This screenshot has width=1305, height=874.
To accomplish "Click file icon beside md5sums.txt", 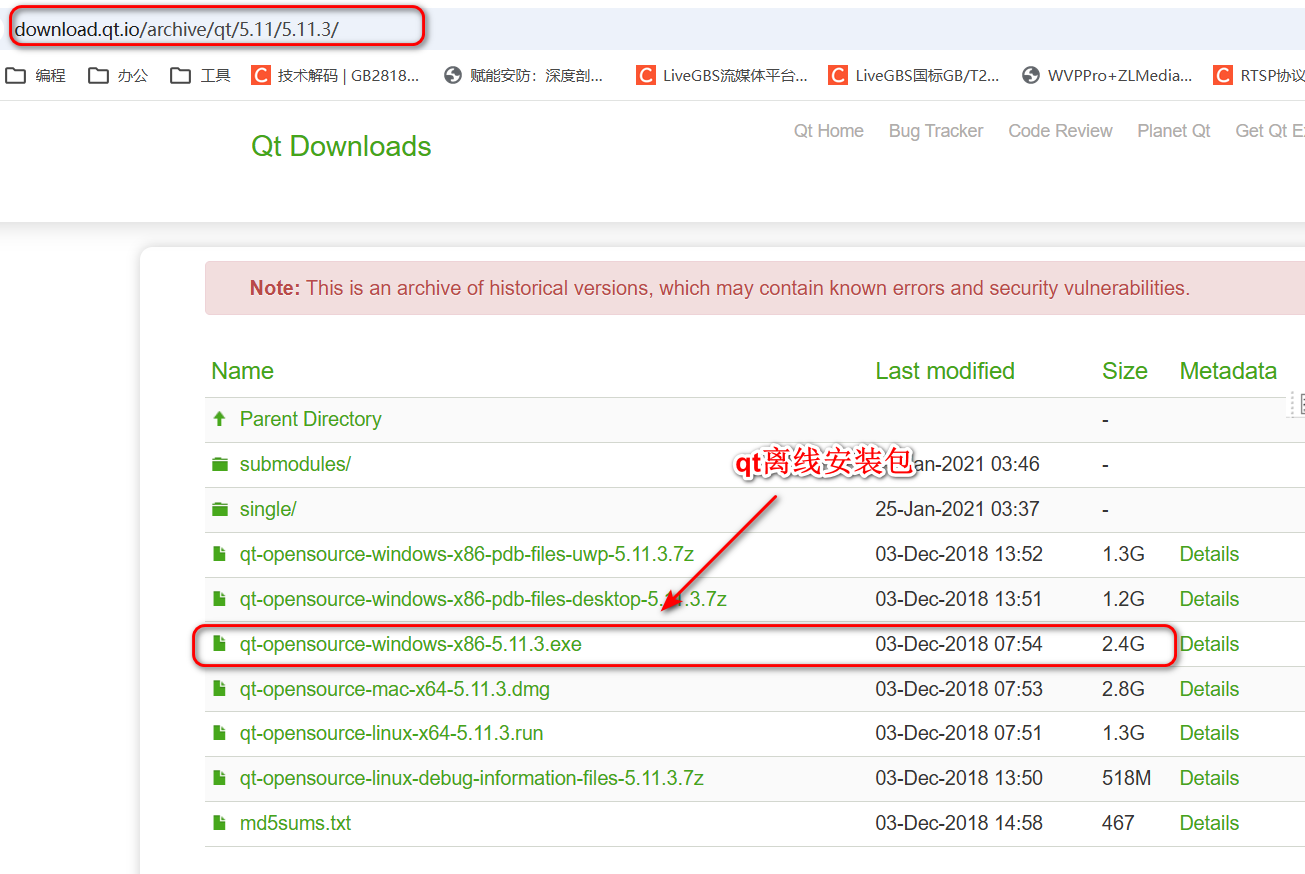I will [220, 823].
